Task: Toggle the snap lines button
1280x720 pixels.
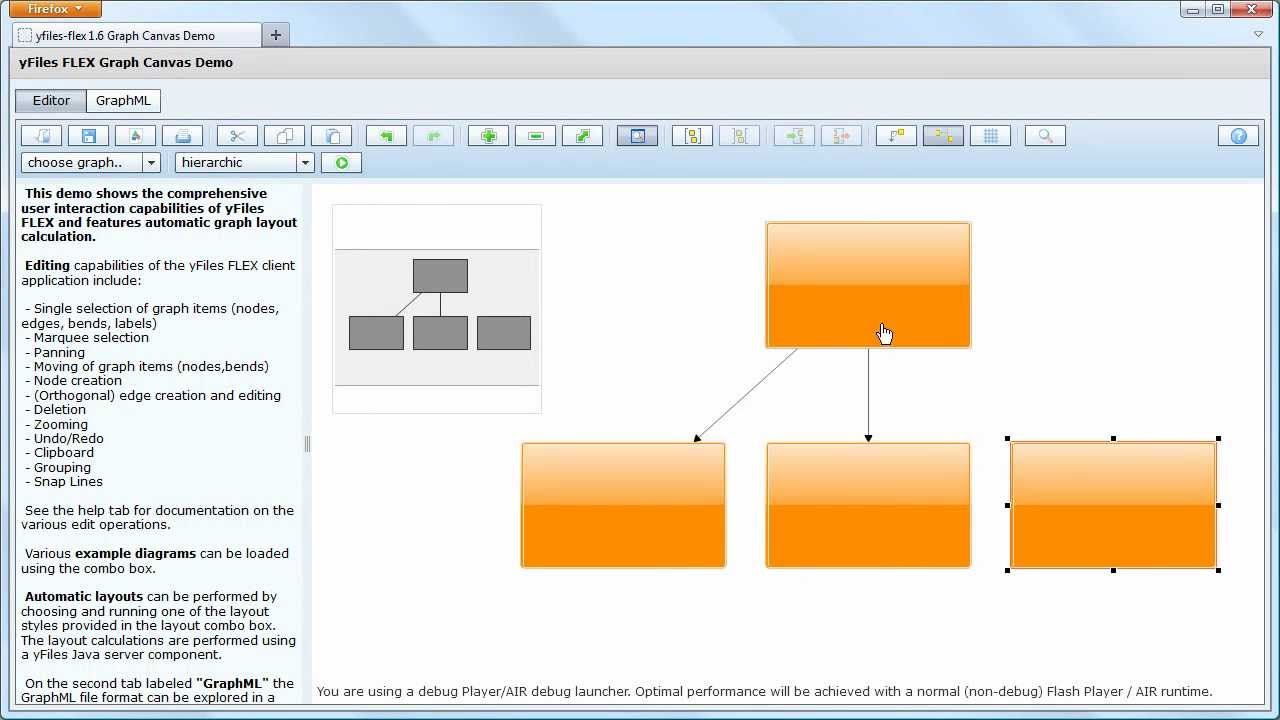Action: (x=943, y=136)
